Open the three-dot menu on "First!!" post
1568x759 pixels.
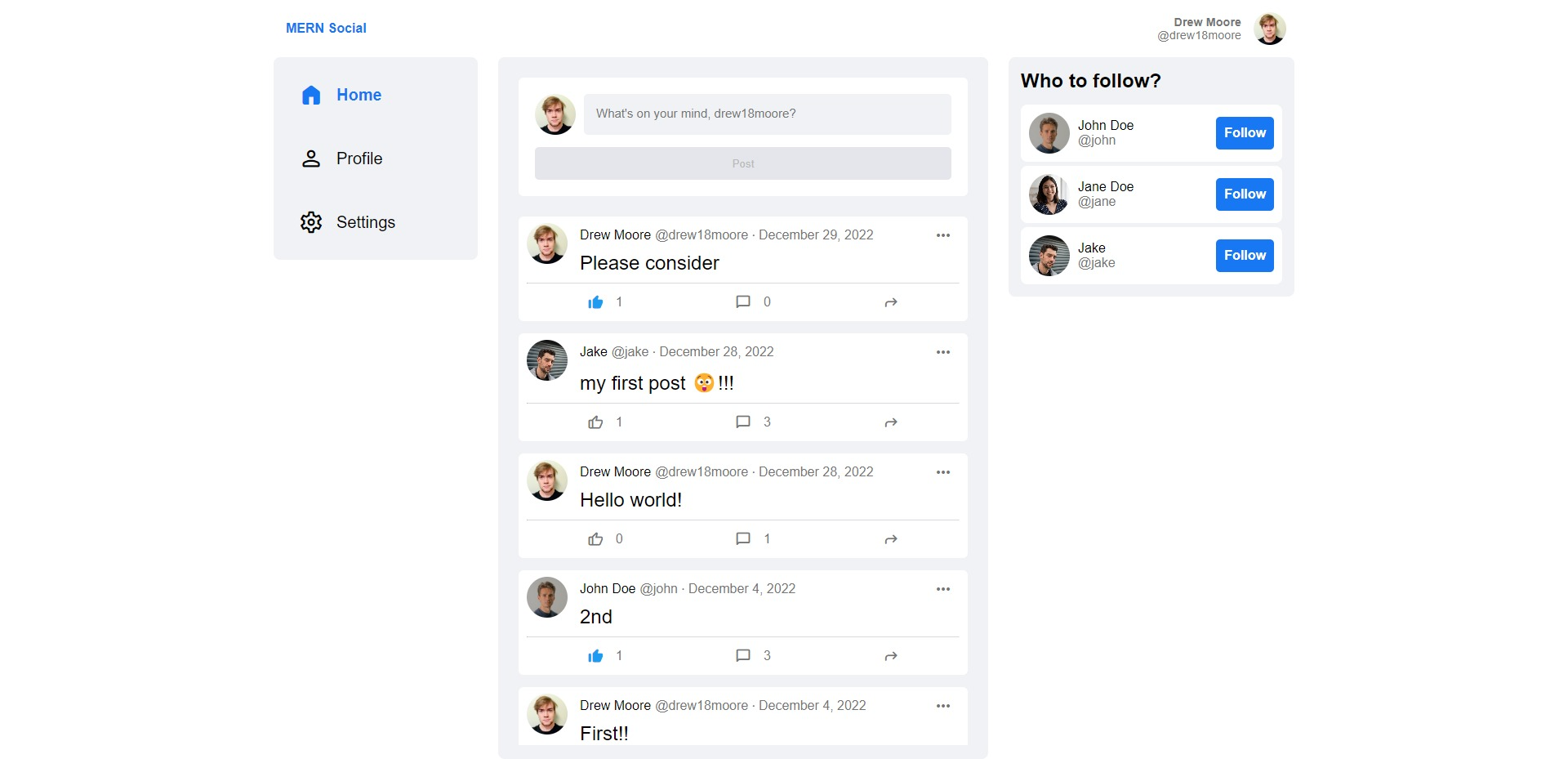pos(943,706)
